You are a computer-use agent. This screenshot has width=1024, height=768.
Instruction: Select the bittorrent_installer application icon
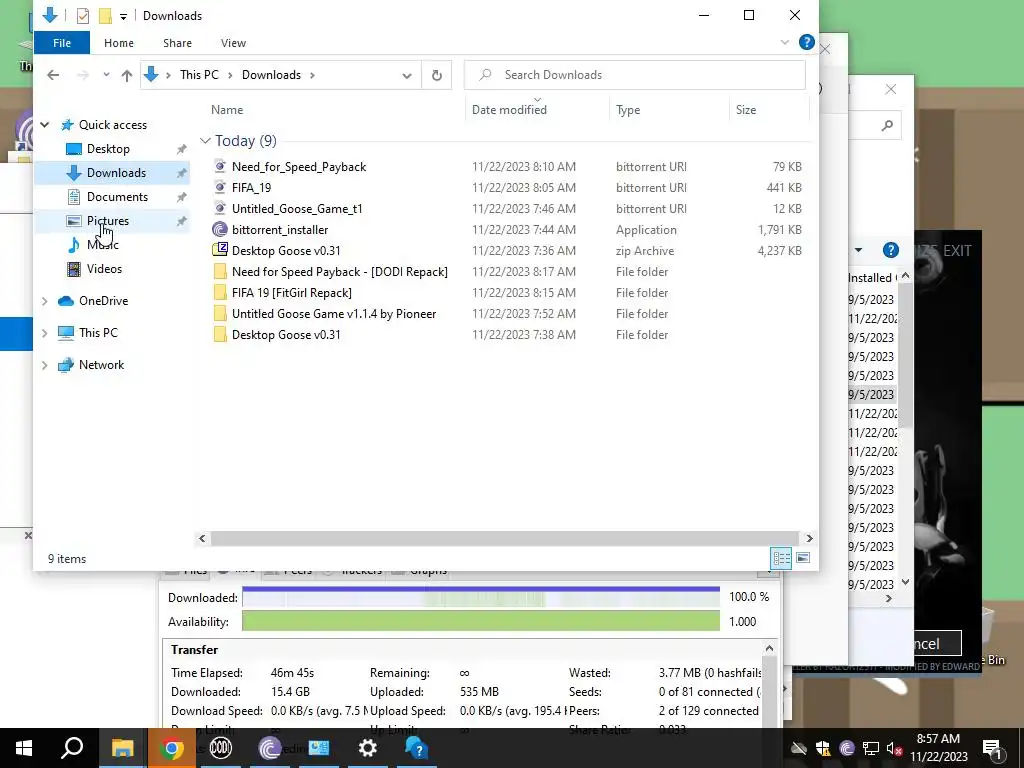(220, 230)
